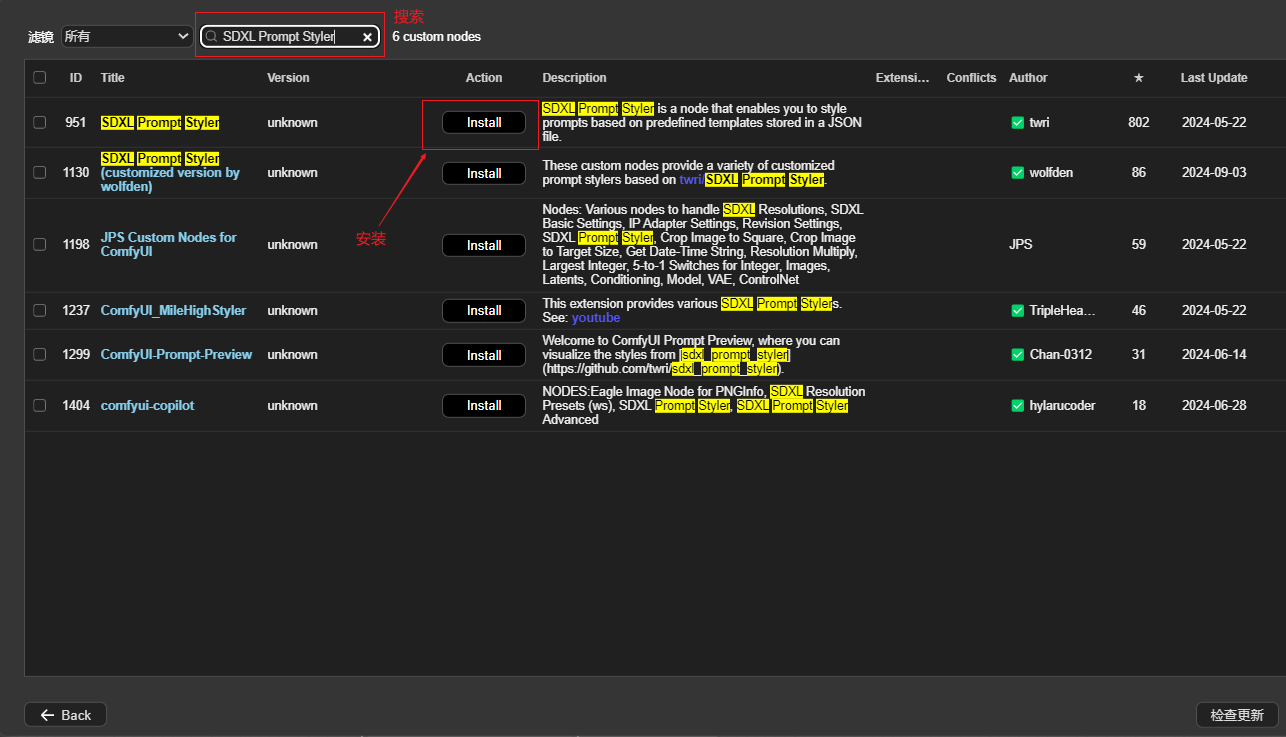This screenshot has height=737, width=1286.
Task: Focus the SDXL Prompt Styler search field
Action: click(289, 36)
